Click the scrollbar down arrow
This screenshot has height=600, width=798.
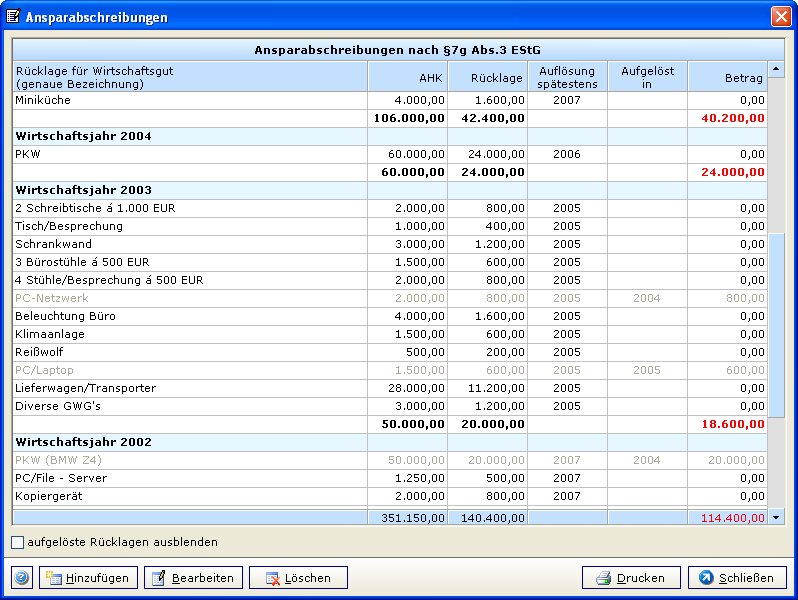coord(777,517)
